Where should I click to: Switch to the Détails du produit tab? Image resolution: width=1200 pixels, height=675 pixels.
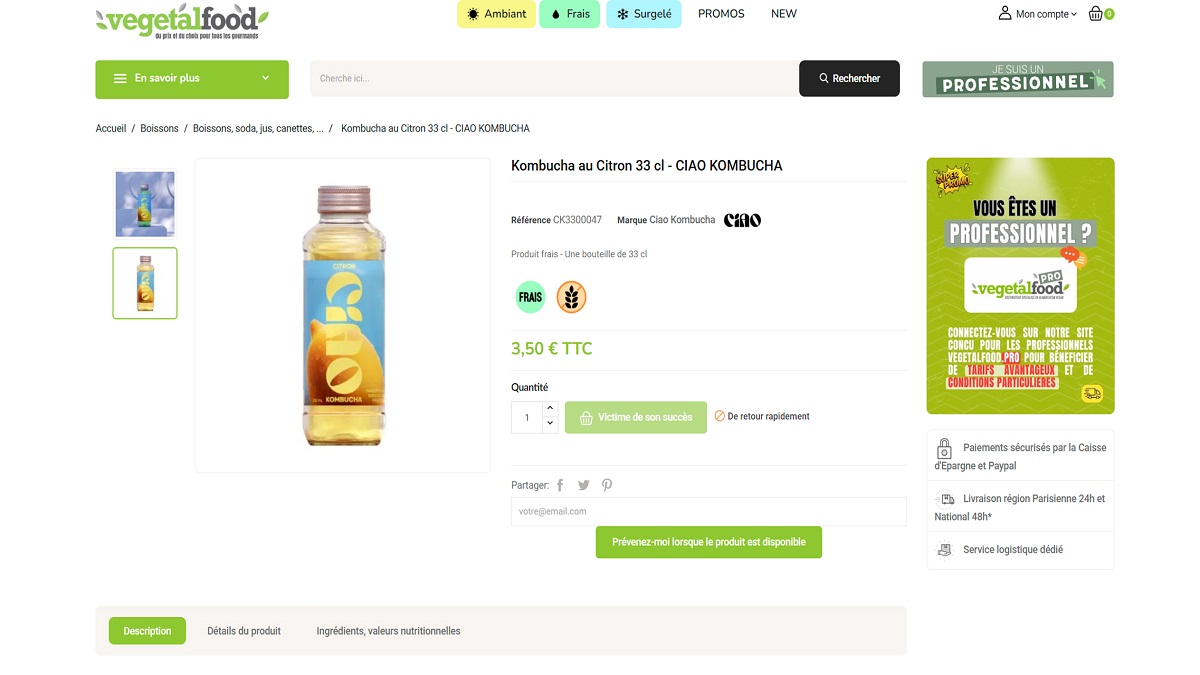(x=243, y=630)
